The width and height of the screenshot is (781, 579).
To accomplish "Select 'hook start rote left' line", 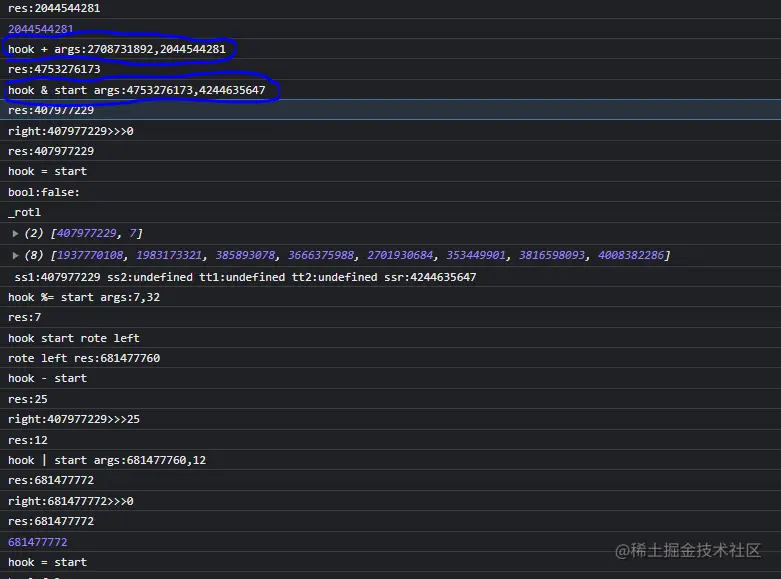I will click(x=74, y=338).
